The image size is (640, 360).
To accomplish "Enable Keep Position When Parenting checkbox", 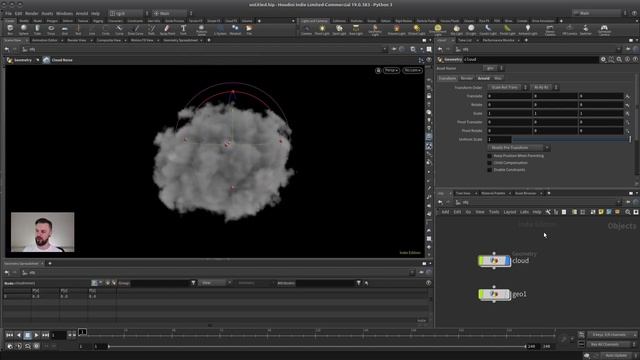I will pos(489,156).
